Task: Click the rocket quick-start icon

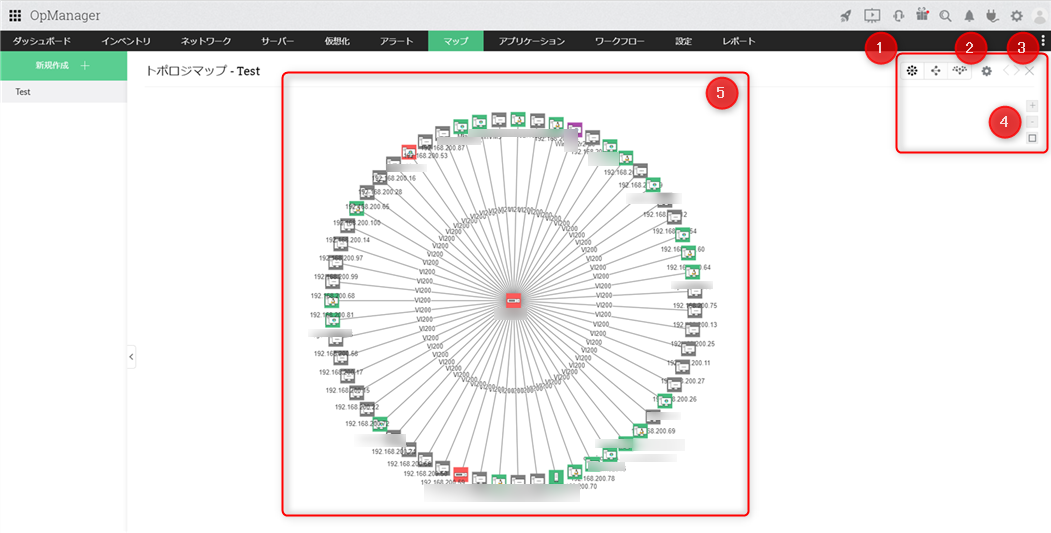Action: click(x=846, y=16)
